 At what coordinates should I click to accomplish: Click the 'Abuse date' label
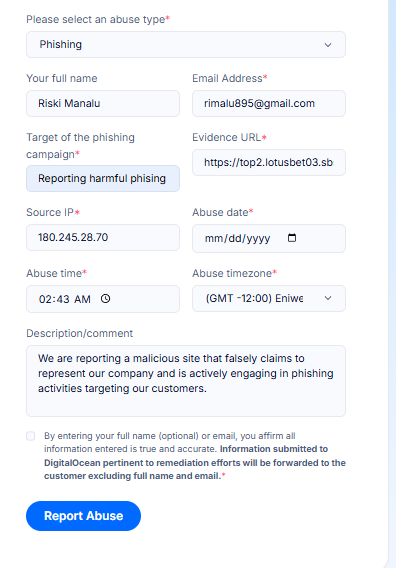coord(222,212)
